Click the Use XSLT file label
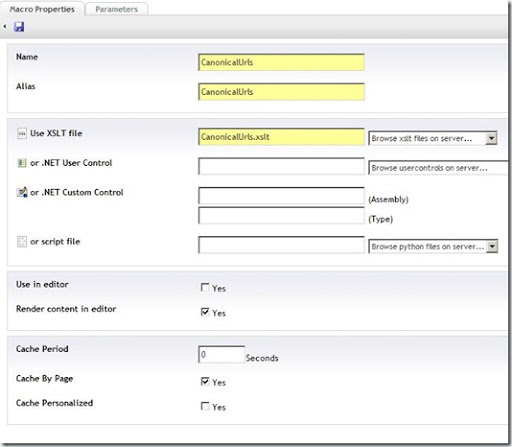The width and height of the screenshot is (512, 447). pos(56,133)
